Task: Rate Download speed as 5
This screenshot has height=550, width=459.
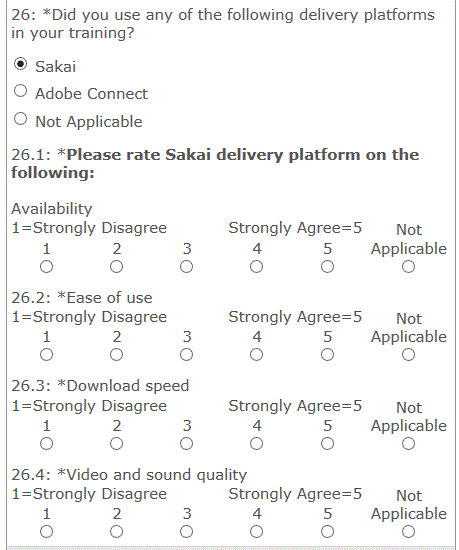Action: pyautogui.click(x=328, y=444)
